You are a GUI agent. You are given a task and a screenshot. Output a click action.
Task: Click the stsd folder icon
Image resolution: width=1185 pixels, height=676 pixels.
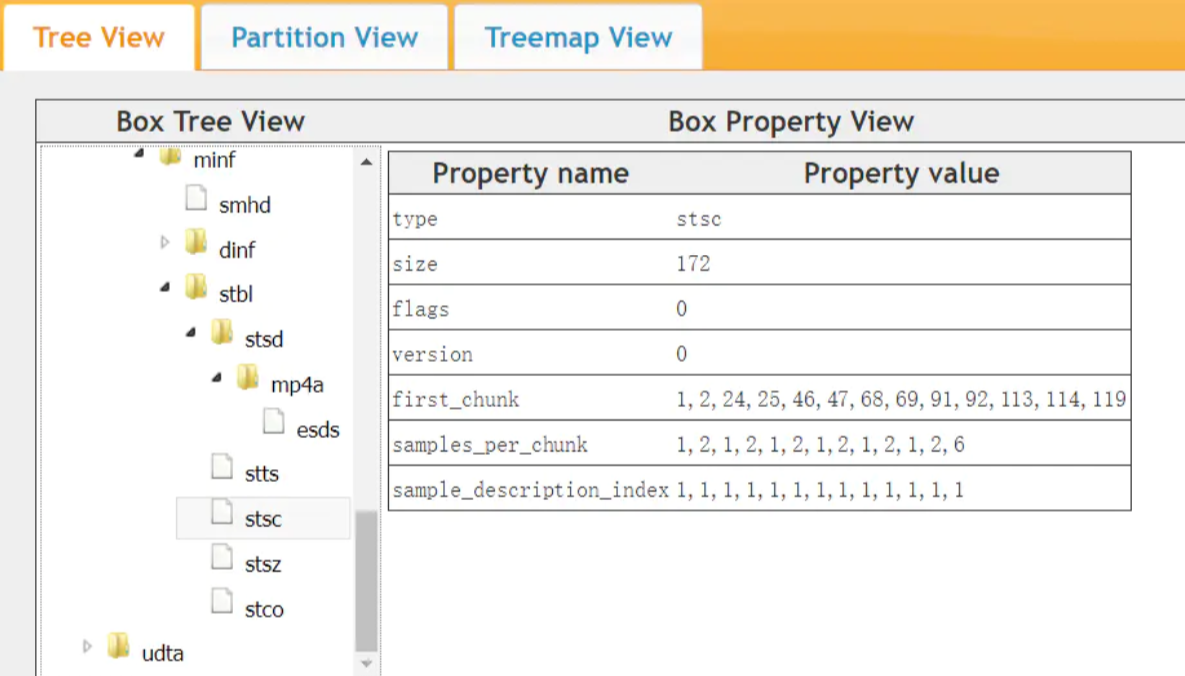[x=222, y=331]
